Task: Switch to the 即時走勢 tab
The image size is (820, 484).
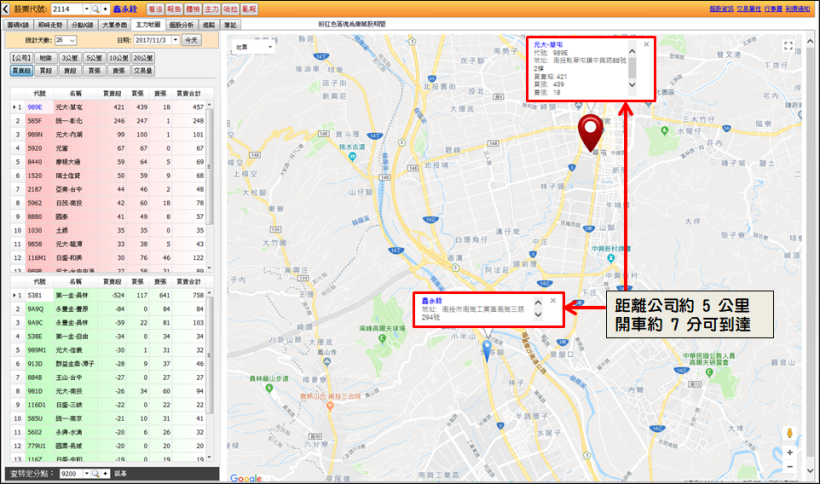Action: (x=50, y=25)
